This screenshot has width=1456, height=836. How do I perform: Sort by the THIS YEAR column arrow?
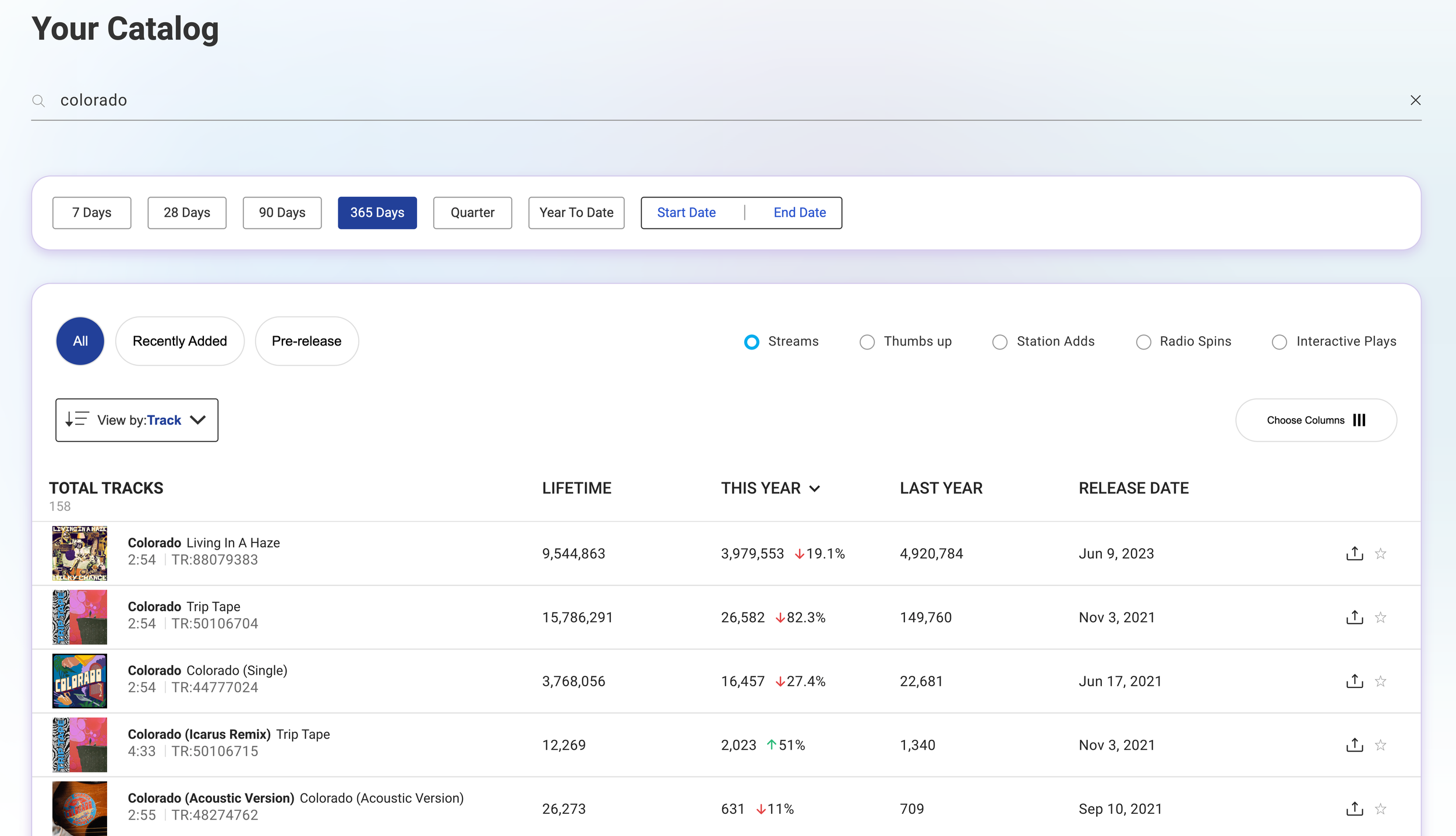pyautogui.click(x=815, y=489)
